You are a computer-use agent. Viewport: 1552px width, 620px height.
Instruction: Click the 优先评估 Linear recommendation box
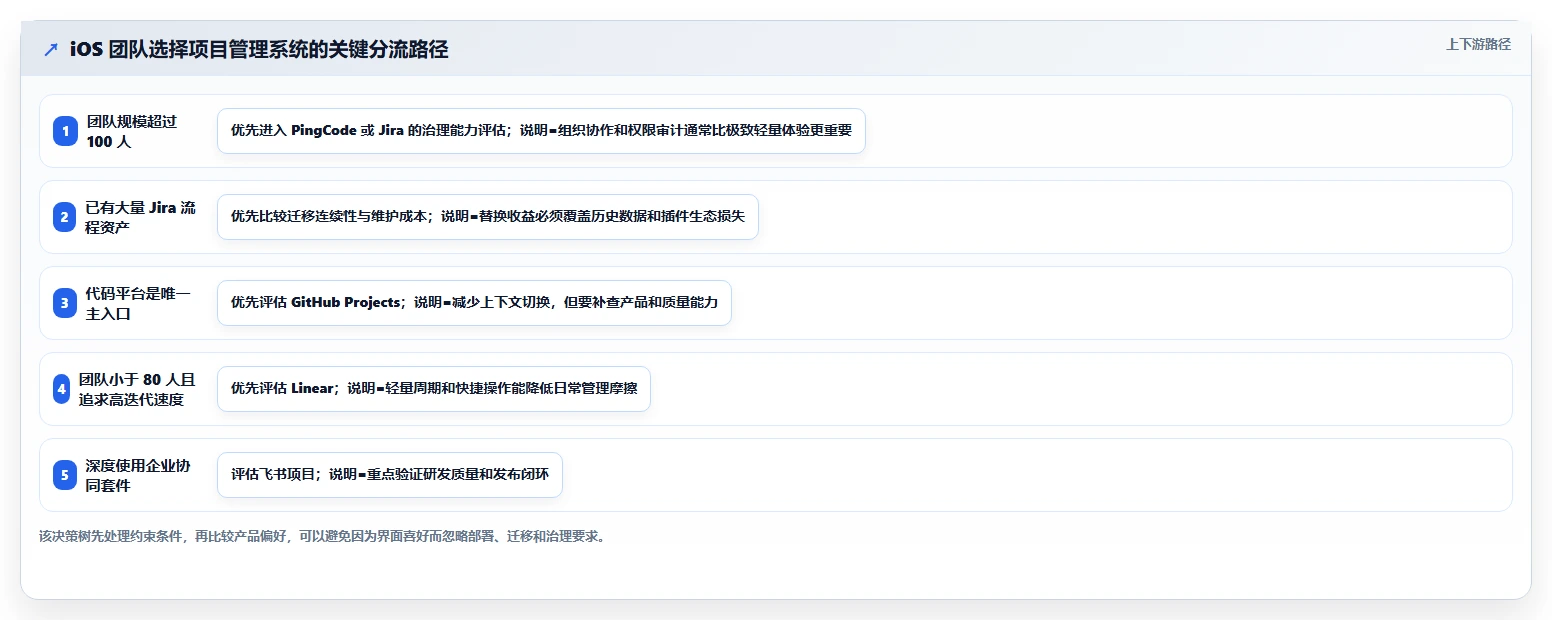point(434,389)
